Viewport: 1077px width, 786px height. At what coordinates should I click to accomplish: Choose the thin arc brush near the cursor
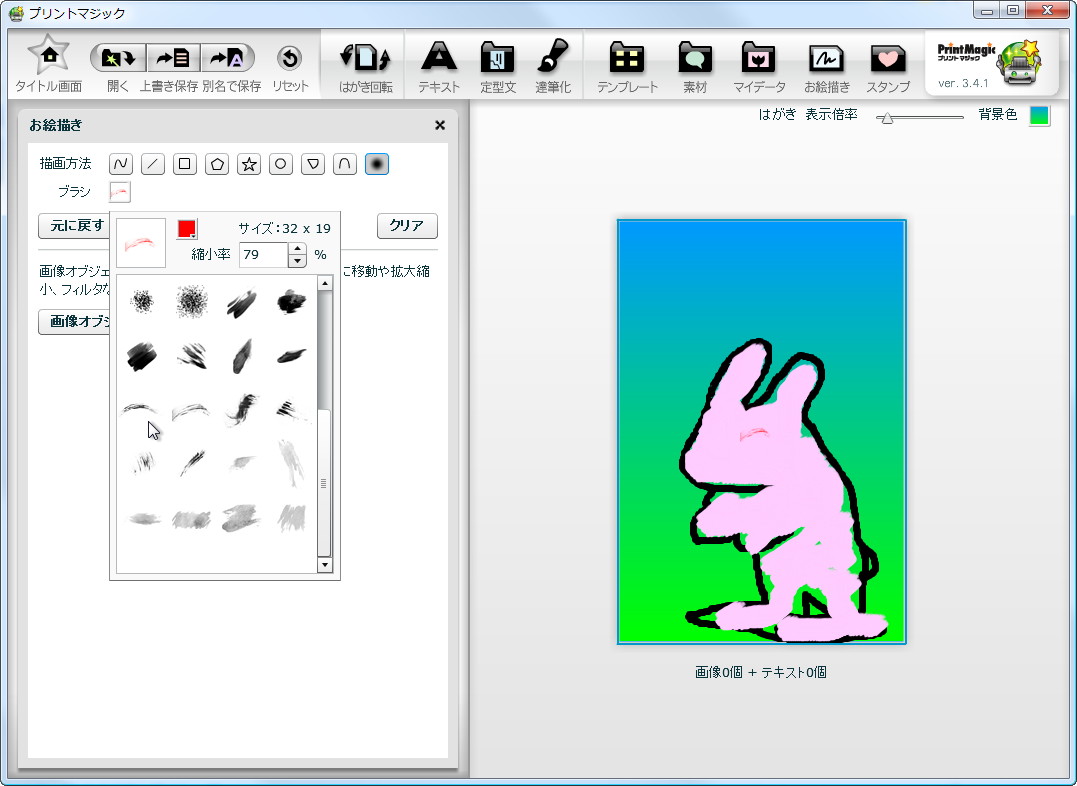tap(139, 409)
